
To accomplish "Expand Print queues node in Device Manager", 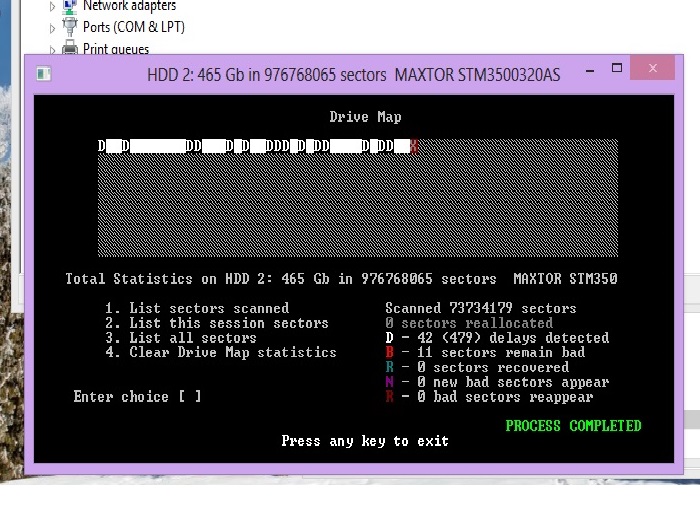I will click(x=52, y=50).
